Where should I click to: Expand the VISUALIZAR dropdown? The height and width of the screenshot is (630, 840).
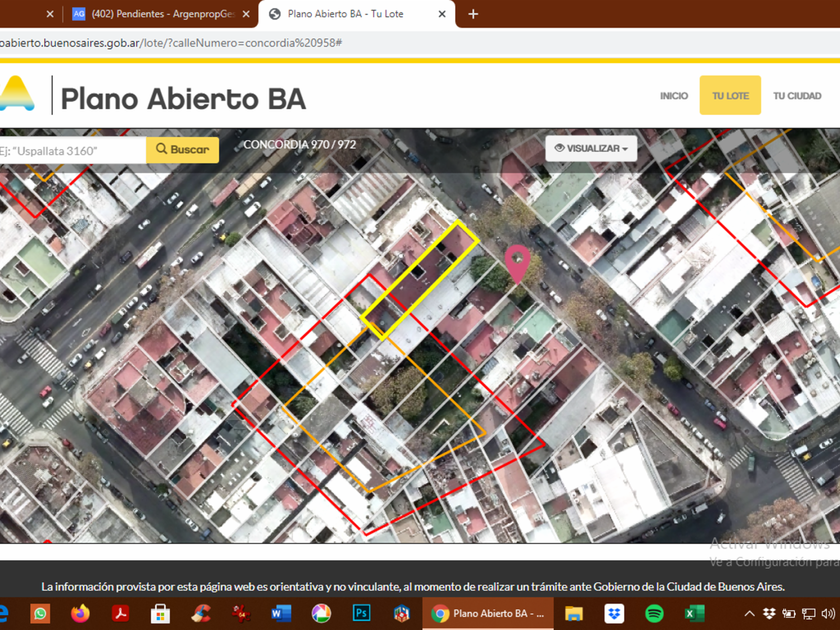591,148
